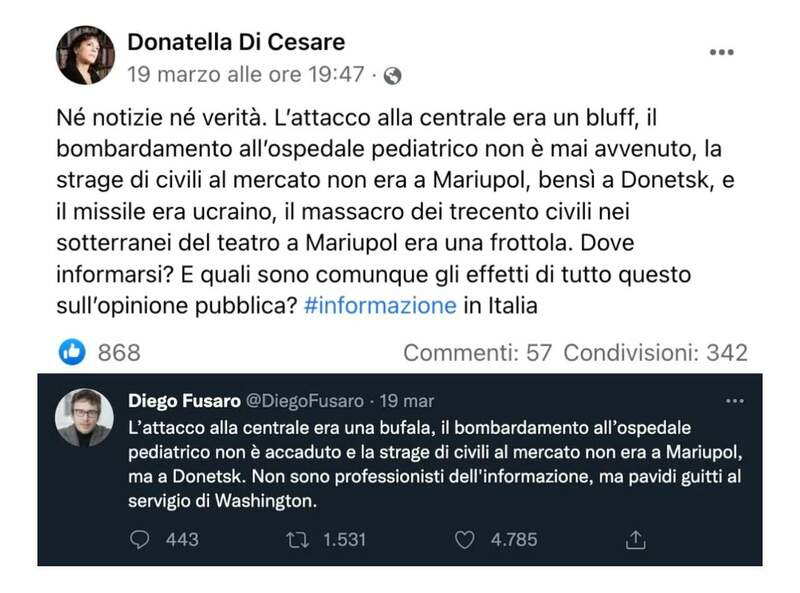
Task: Click the tweet retweet icon
Action: [298, 539]
